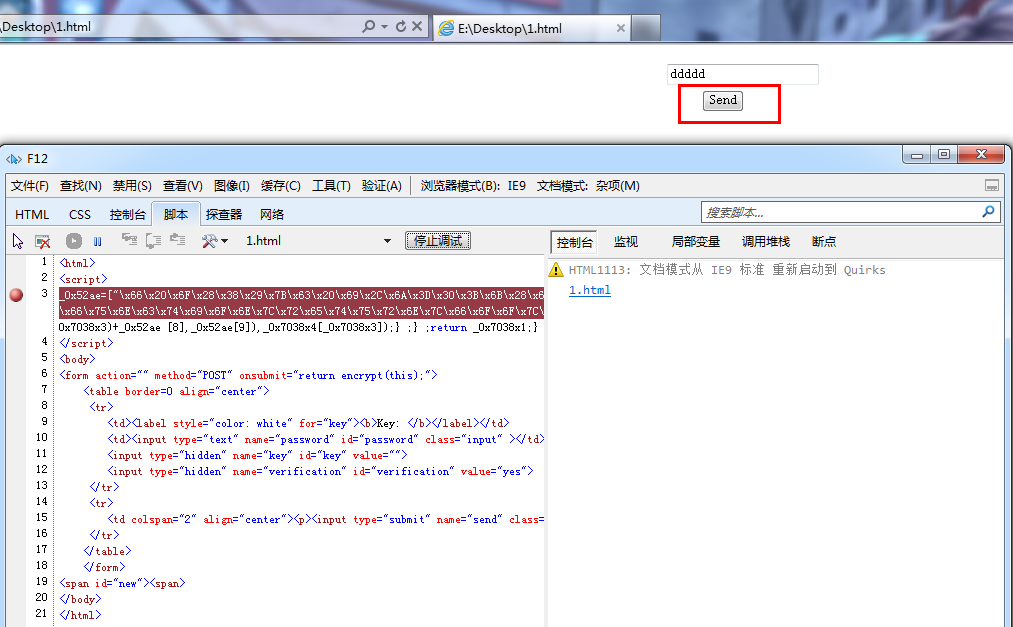Minimize the F12 developer tools window
The image size is (1013, 627).
coord(916,155)
